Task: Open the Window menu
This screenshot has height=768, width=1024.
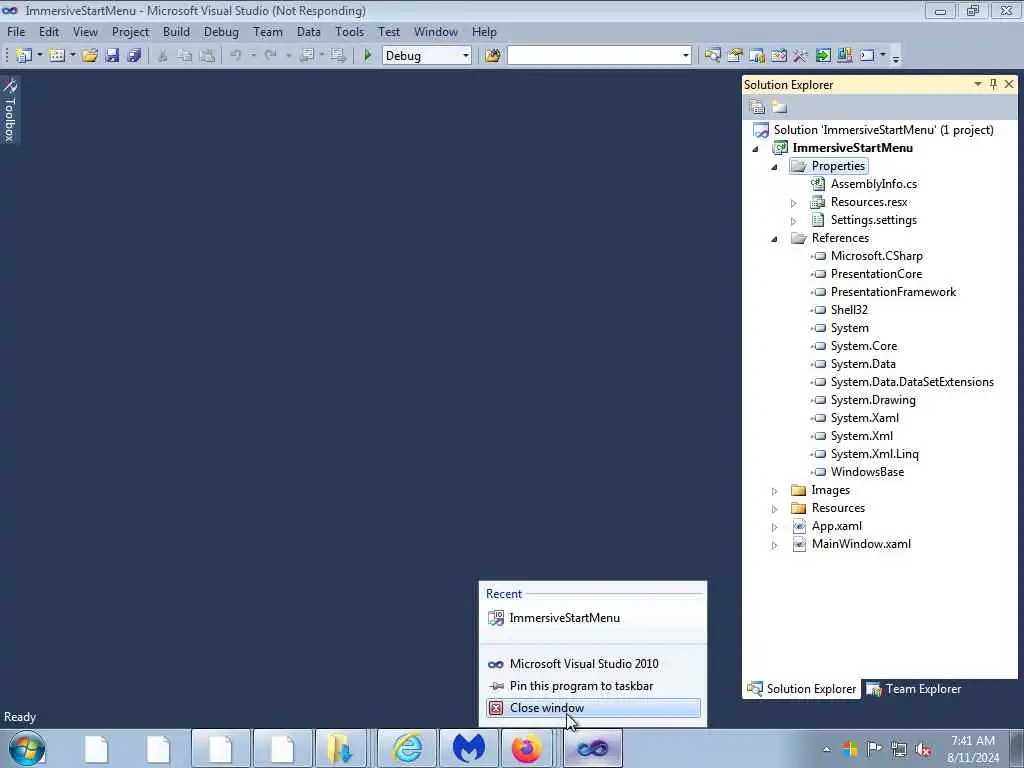Action: coord(436,31)
